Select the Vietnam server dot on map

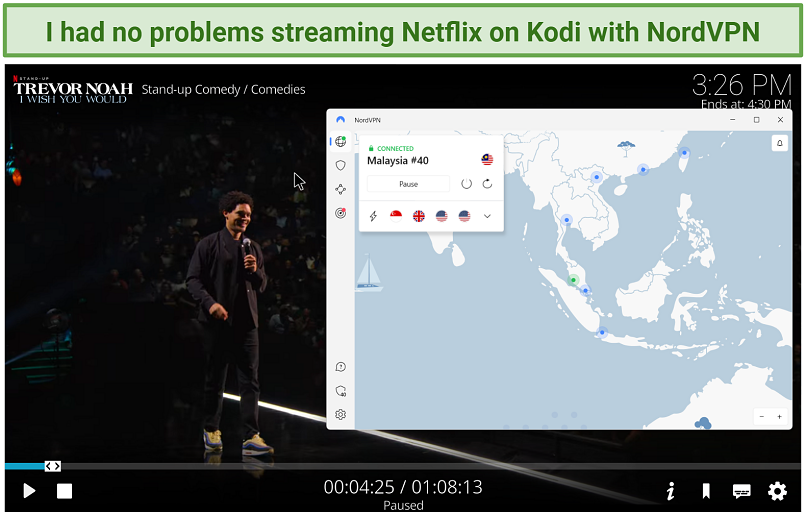596,177
